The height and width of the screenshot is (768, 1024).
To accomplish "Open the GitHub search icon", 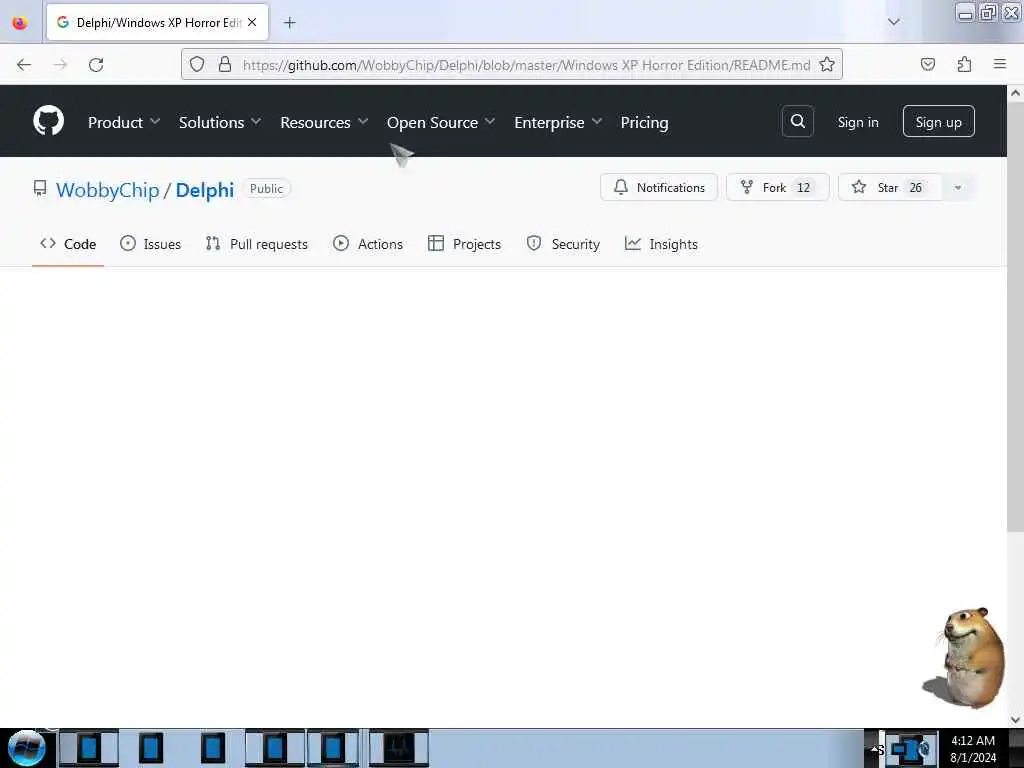I will tap(797, 121).
